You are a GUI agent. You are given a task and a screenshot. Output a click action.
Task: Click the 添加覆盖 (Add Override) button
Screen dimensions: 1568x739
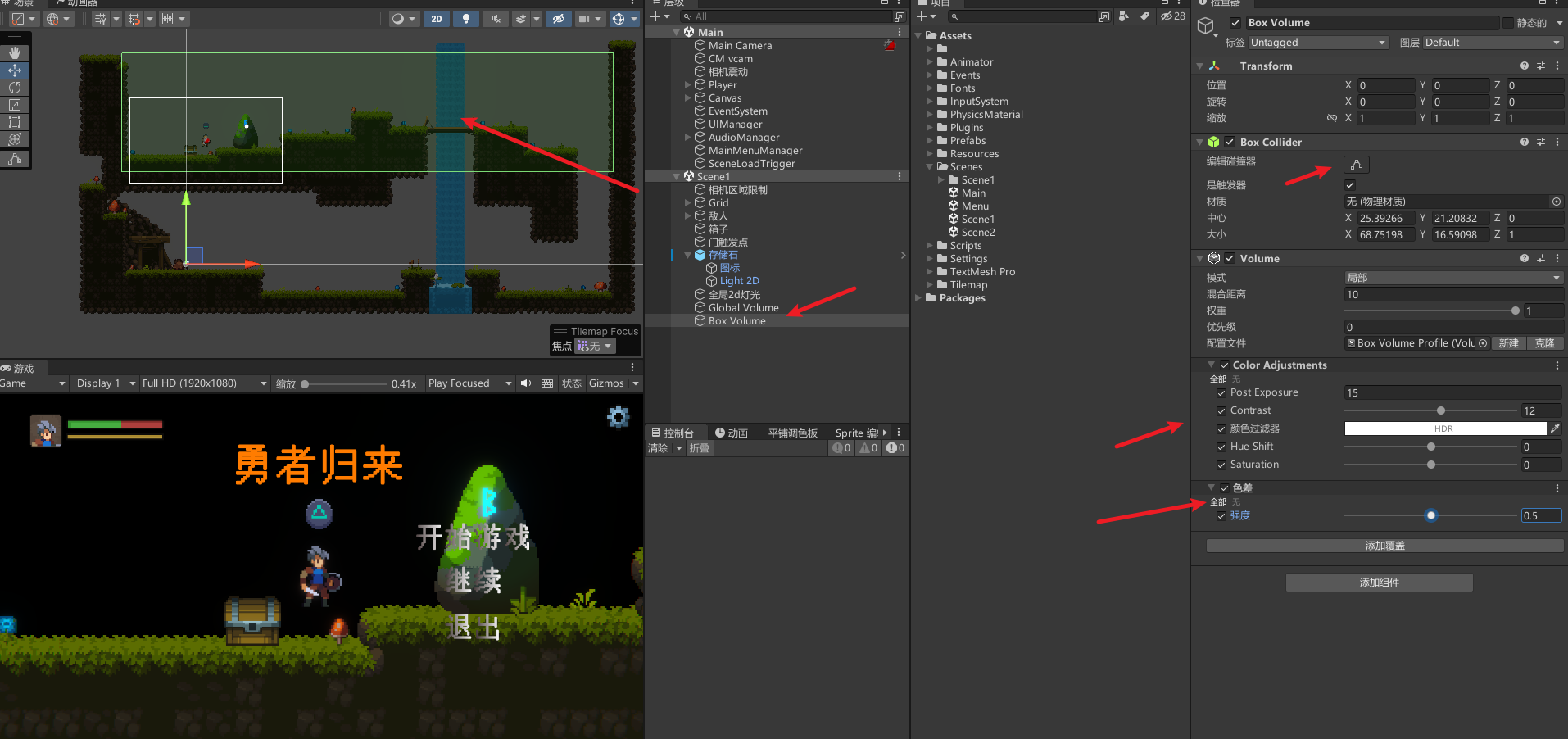pos(1384,546)
